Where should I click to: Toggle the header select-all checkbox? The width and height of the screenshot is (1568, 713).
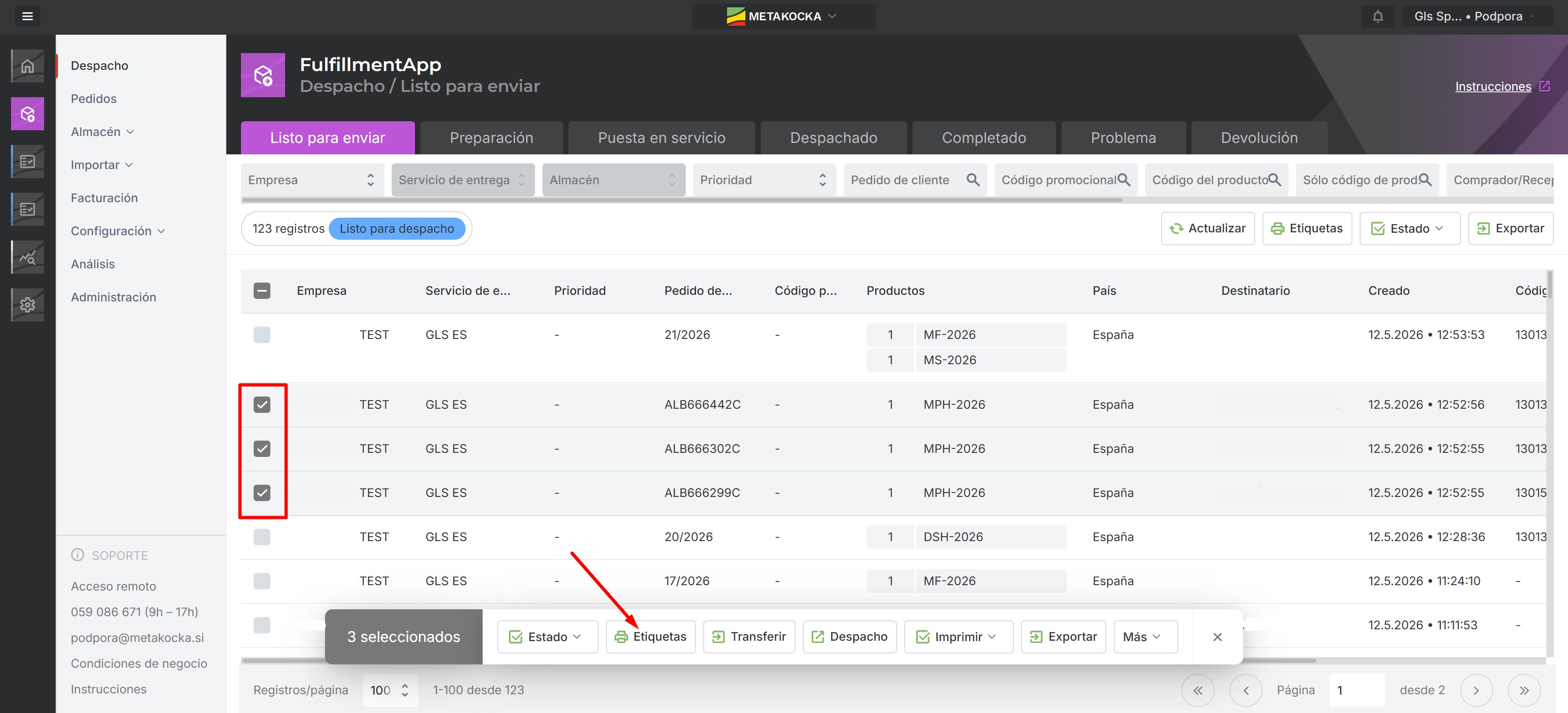click(x=262, y=291)
